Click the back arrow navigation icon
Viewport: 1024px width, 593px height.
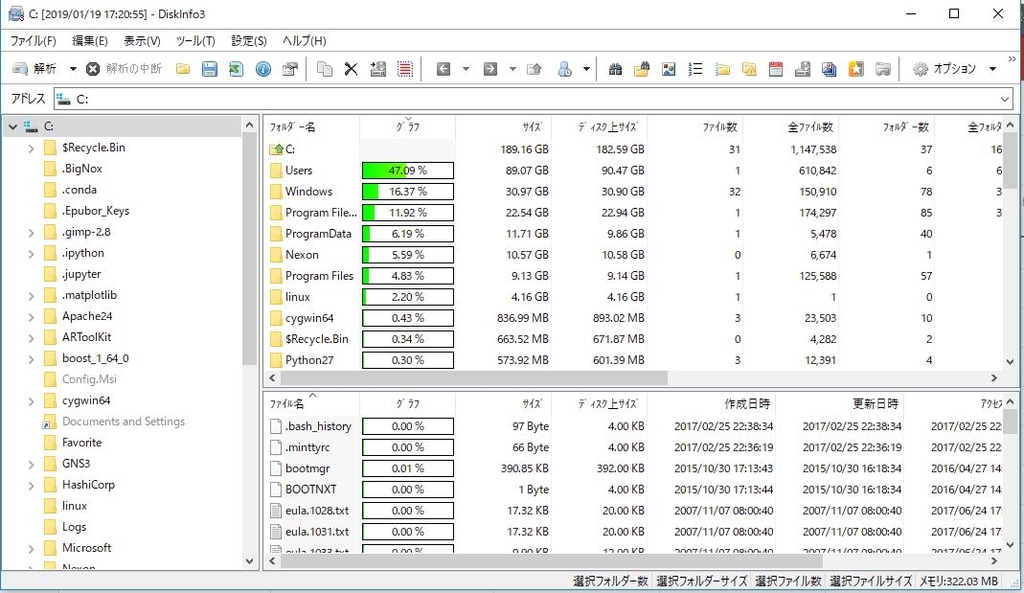tap(443, 69)
